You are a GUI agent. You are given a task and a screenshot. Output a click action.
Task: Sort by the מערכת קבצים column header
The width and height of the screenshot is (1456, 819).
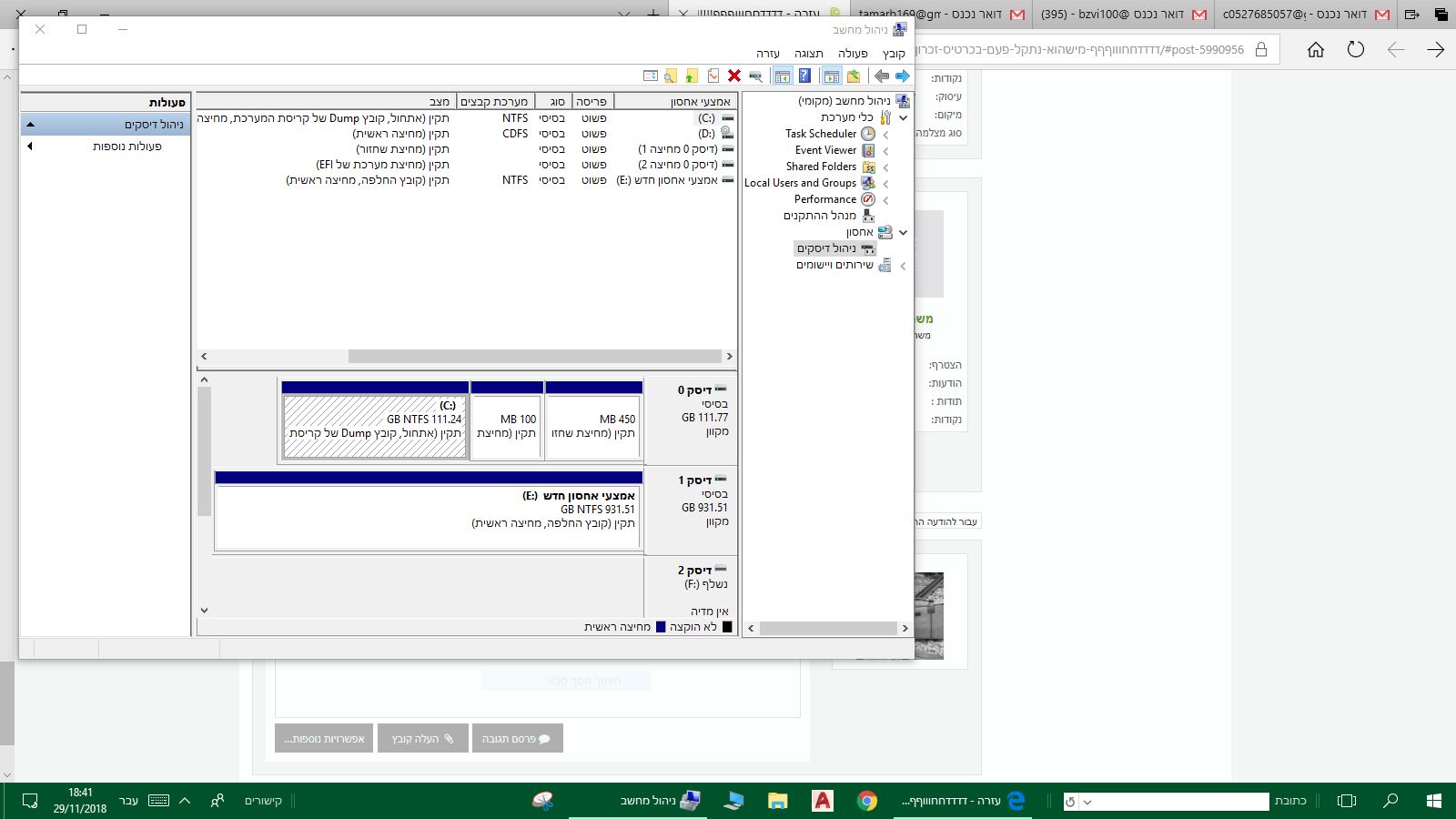click(494, 101)
